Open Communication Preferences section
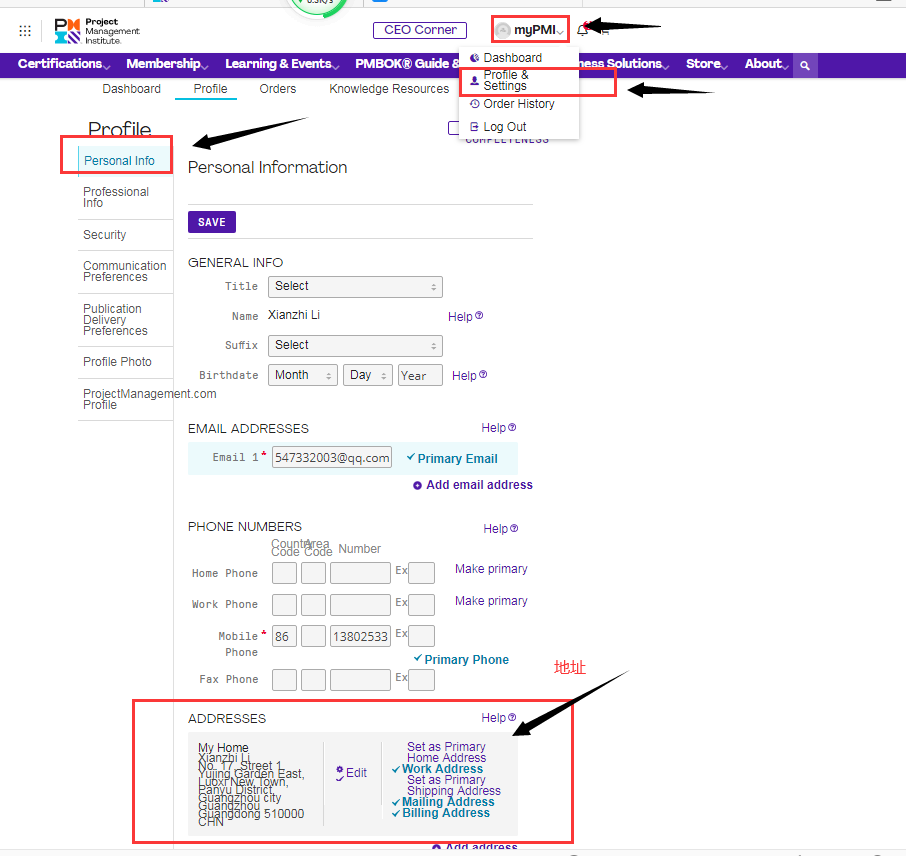Screen dimensions: 906x856 coord(125,271)
